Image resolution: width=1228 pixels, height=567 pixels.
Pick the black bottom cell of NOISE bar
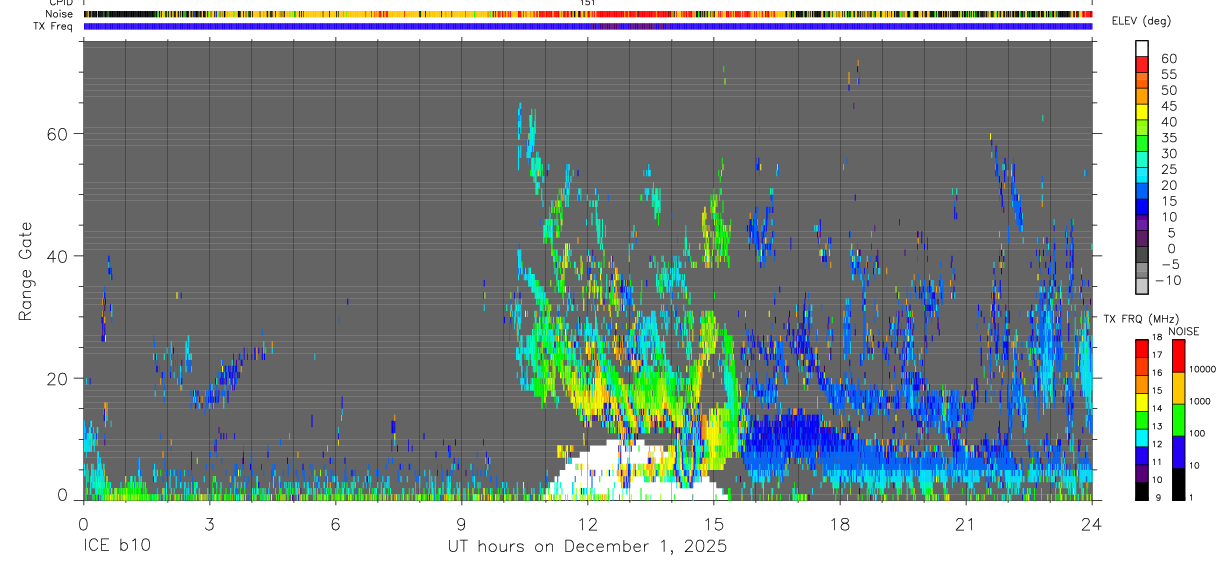coord(1177,483)
